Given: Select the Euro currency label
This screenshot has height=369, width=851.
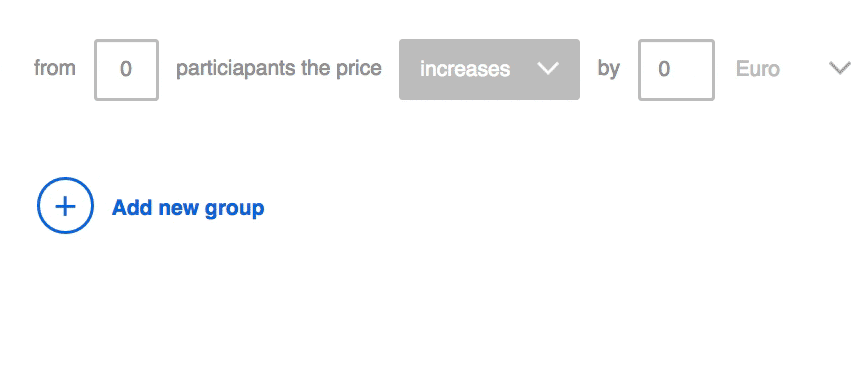Looking at the screenshot, I should coord(758,69).
